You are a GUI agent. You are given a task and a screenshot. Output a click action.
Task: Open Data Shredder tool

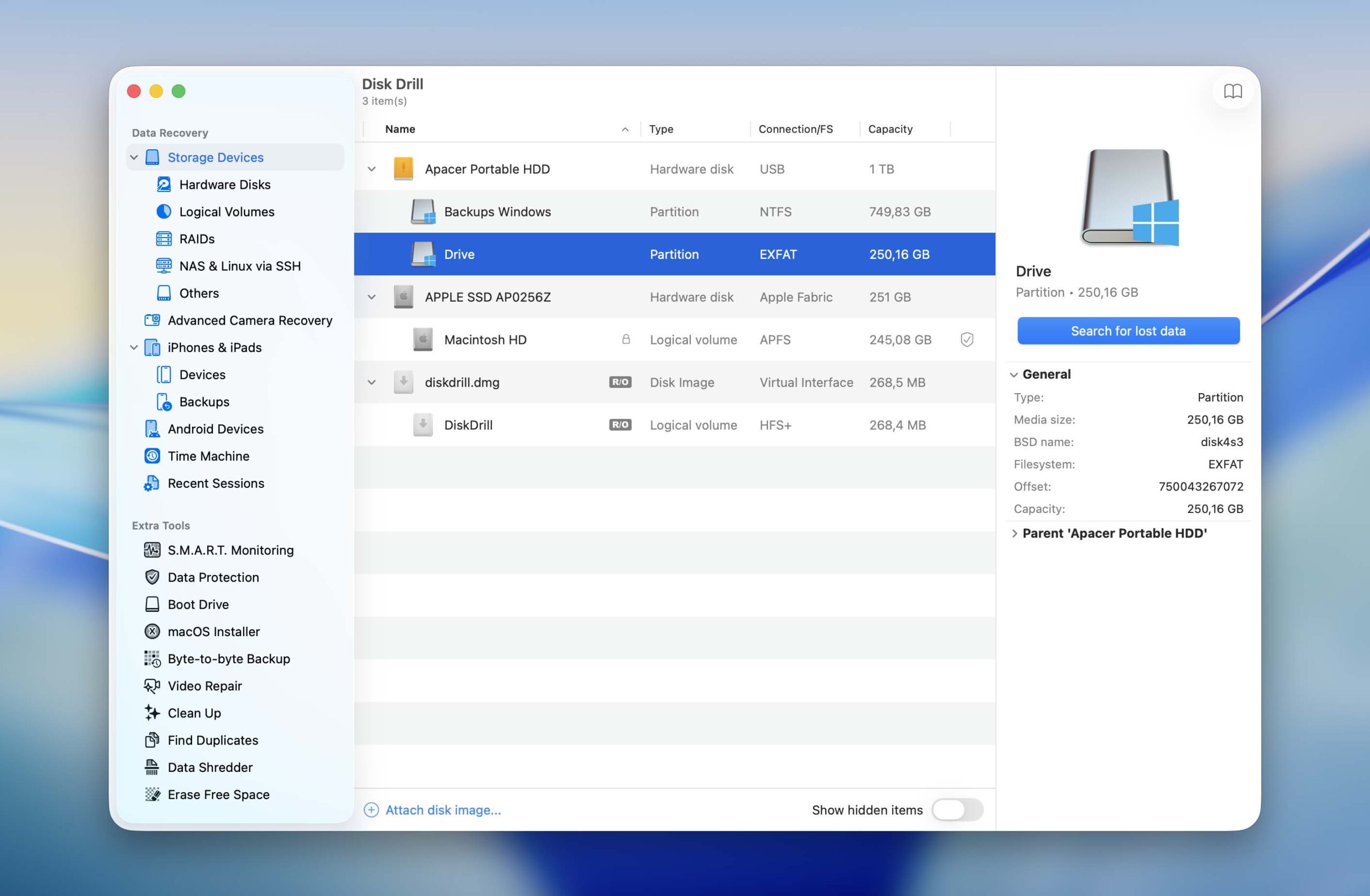(210, 767)
